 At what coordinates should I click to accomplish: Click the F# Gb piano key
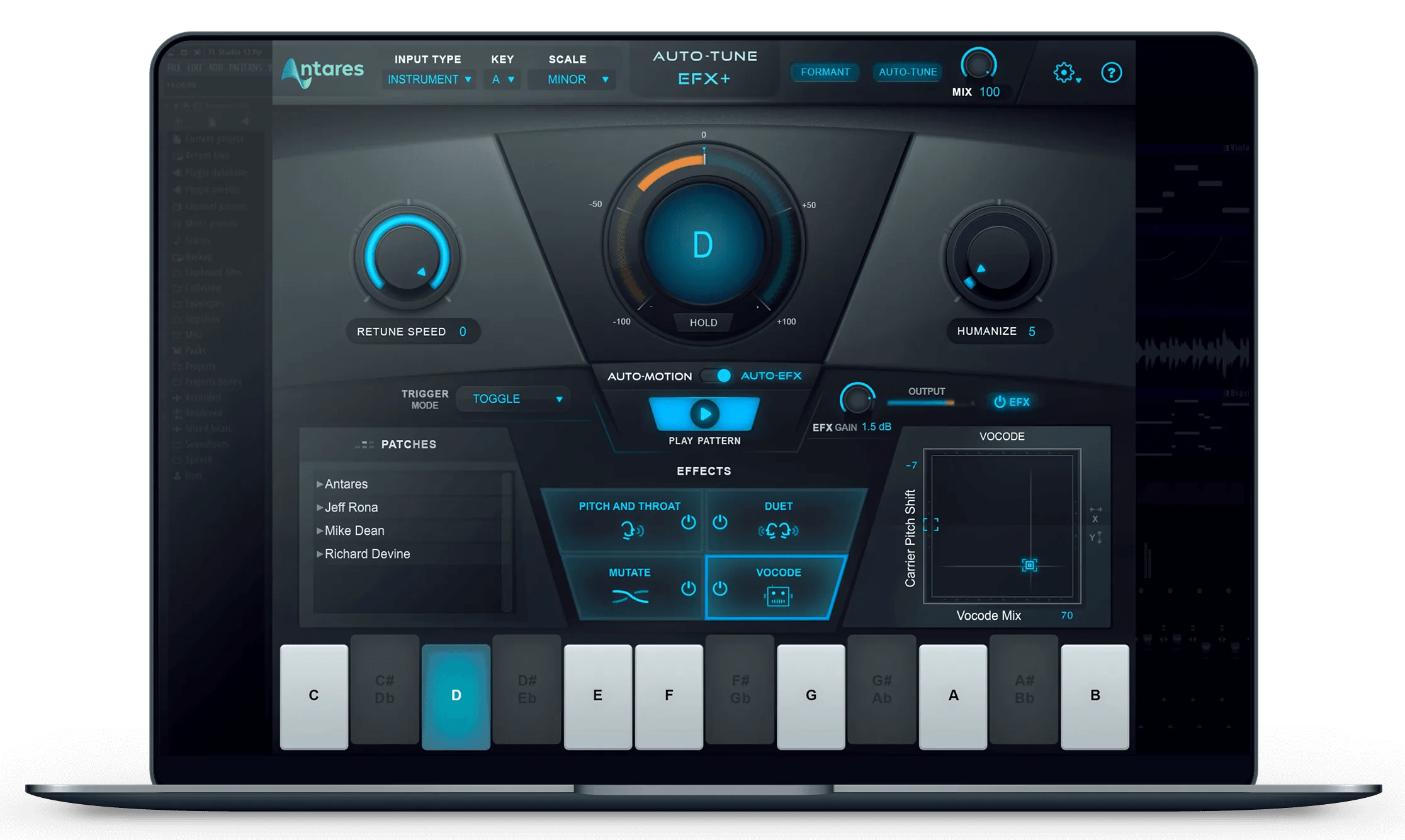tap(740, 689)
